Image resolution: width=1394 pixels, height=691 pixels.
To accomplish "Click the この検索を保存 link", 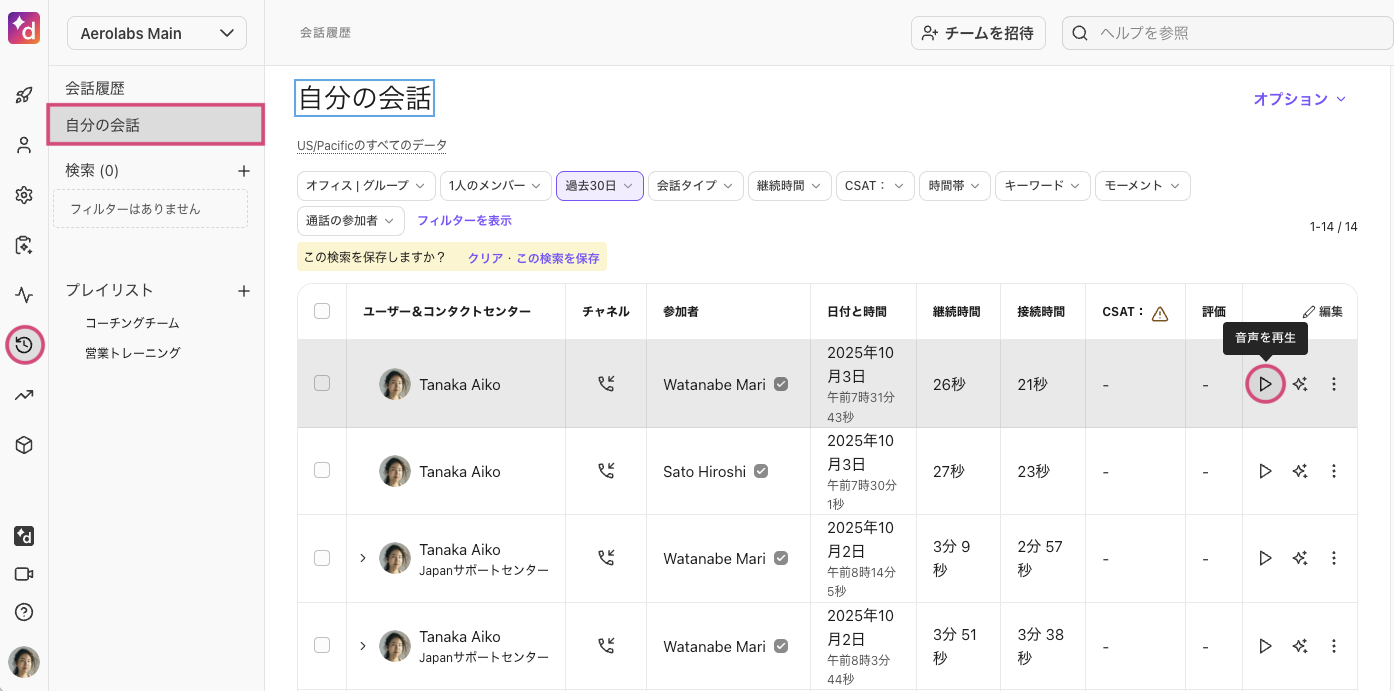I will [x=557, y=258].
